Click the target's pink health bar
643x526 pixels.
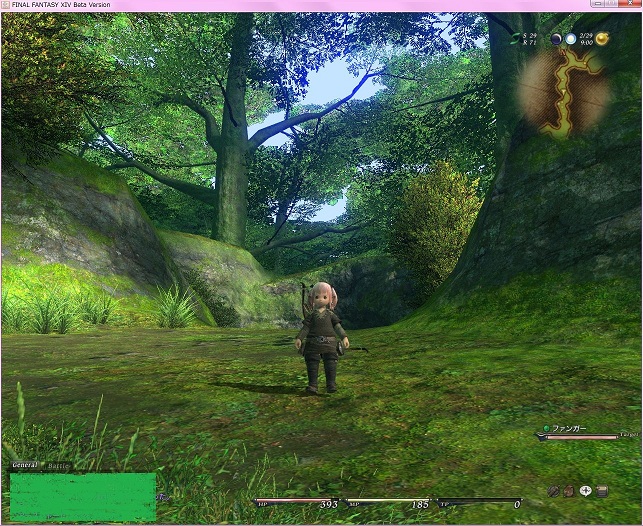pyautogui.click(x=582, y=437)
